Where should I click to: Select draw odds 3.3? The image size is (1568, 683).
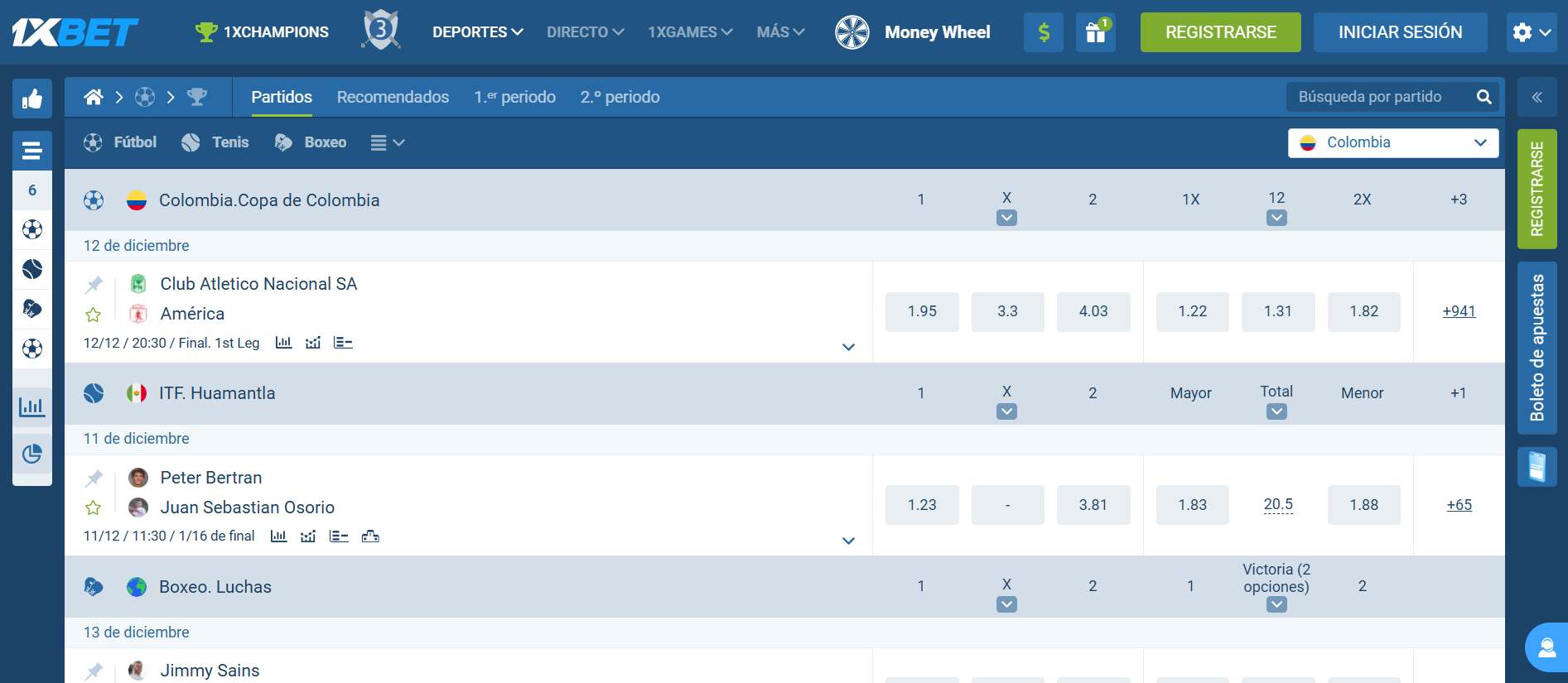pyautogui.click(x=1007, y=311)
